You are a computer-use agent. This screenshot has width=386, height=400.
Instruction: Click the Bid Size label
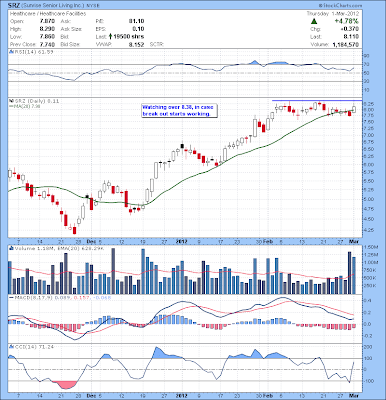coord(70,44)
